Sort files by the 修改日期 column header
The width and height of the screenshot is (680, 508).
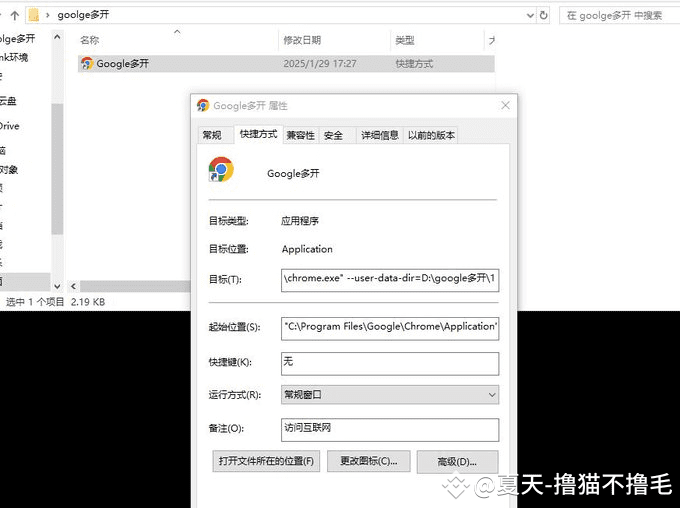pos(302,40)
